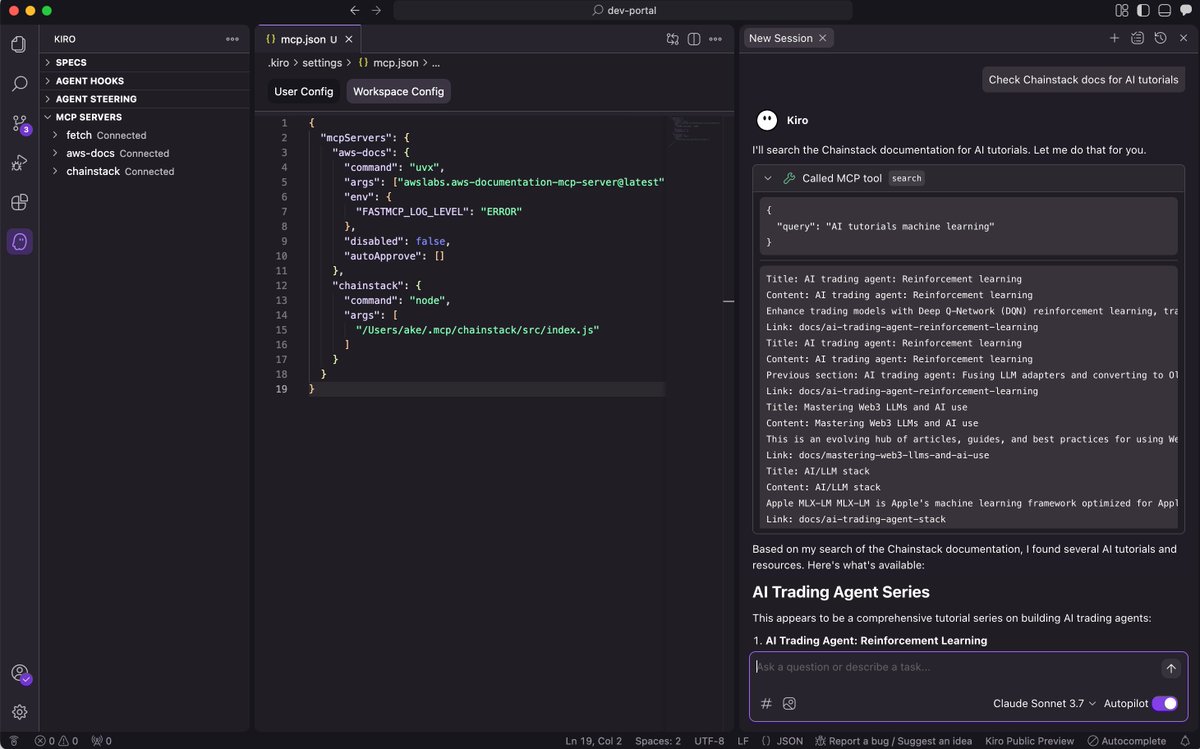
Task: Close the chat panel
Action: click(x=1183, y=38)
